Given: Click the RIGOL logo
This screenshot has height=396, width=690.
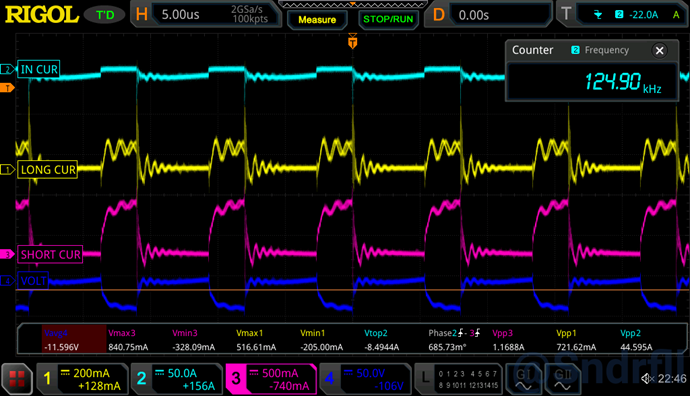Looking at the screenshot, I should (x=42, y=15).
